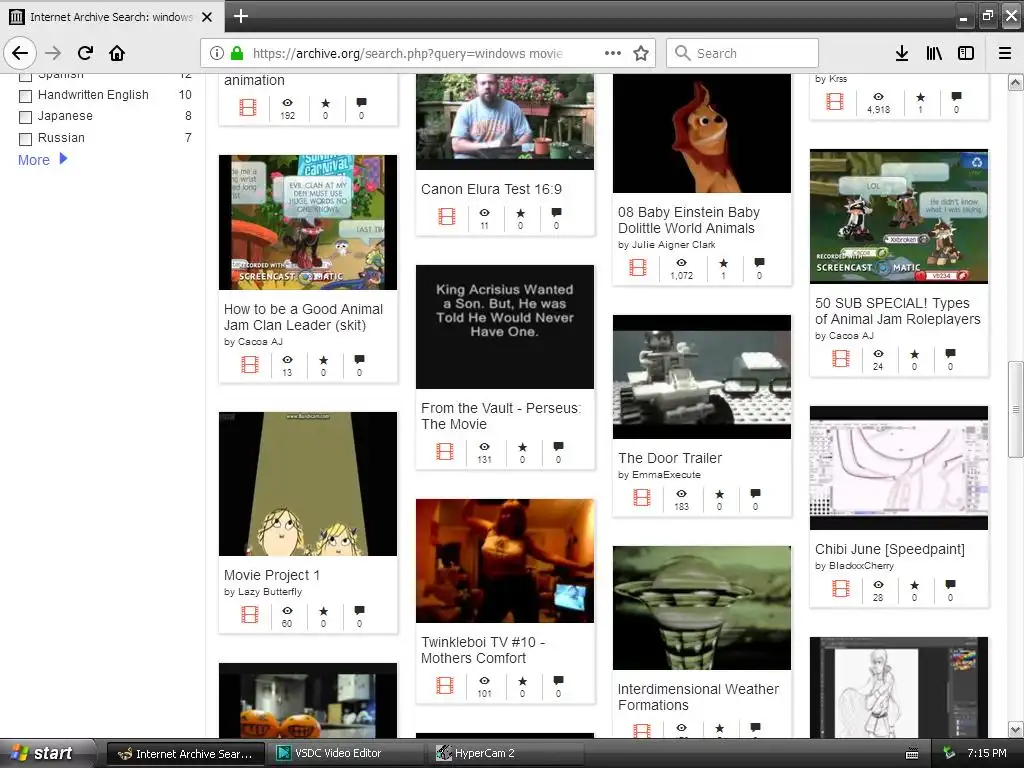Click the keyboard icon in system tray

pyautogui.click(x=912, y=754)
